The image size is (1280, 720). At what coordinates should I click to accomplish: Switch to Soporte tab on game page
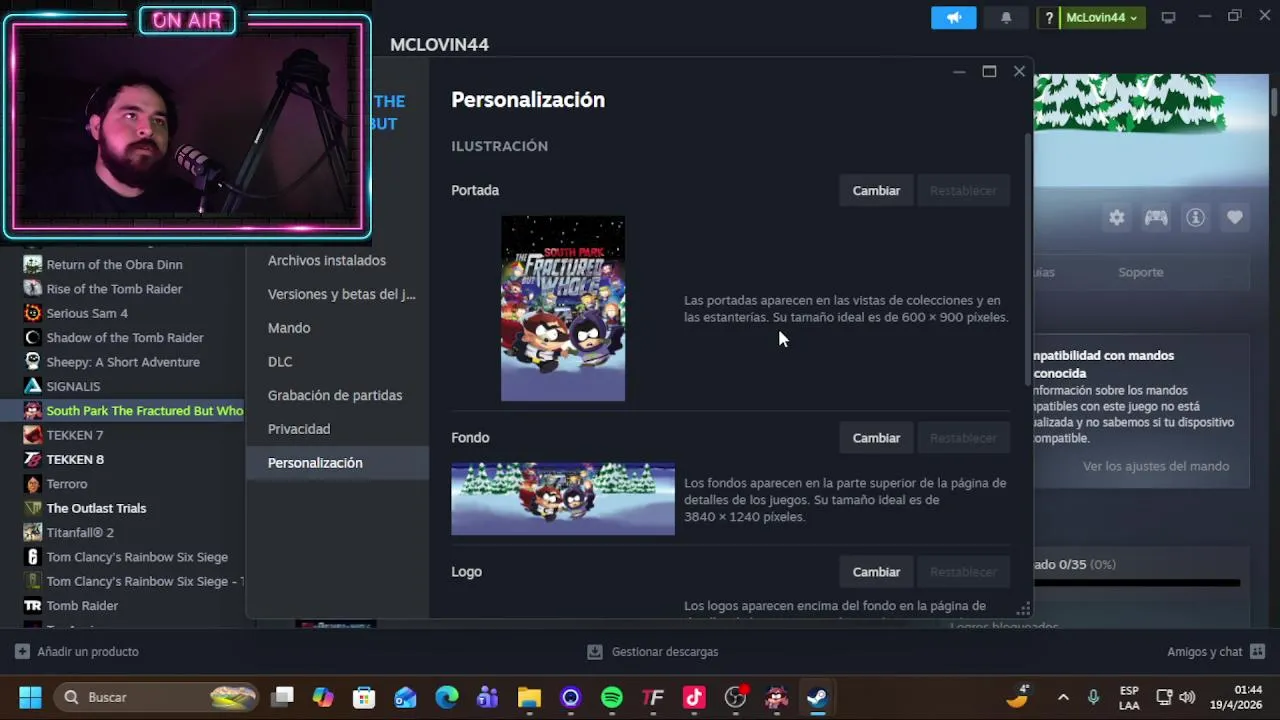(1140, 272)
